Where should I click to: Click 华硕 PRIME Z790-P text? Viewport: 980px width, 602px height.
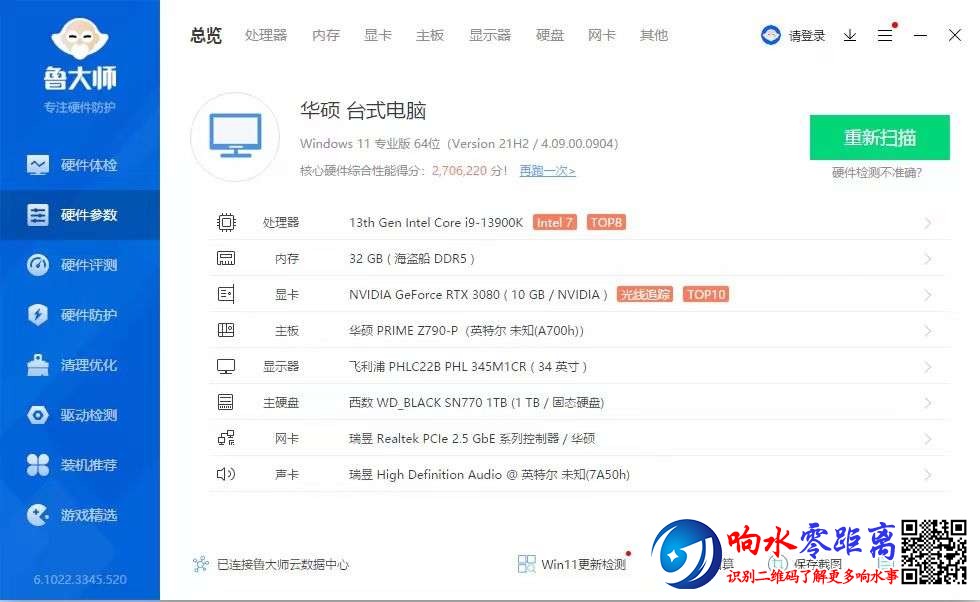coord(403,331)
